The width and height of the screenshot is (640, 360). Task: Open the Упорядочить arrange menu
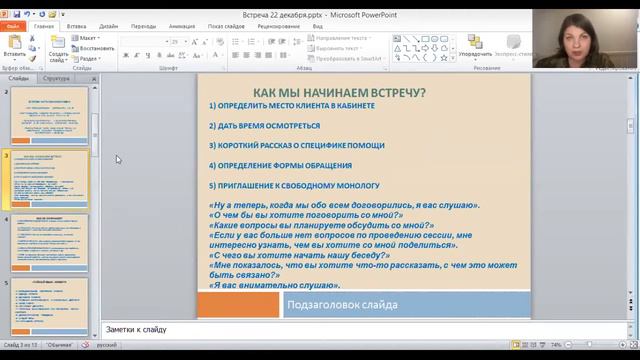(475, 47)
